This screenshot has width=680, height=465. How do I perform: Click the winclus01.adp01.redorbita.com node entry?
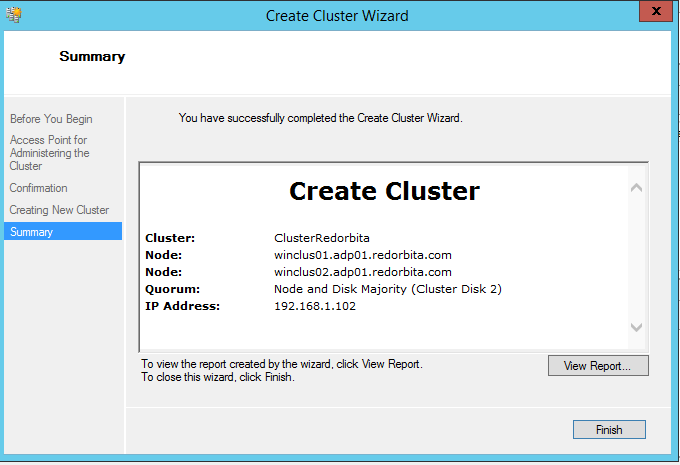tap(362, 255)
